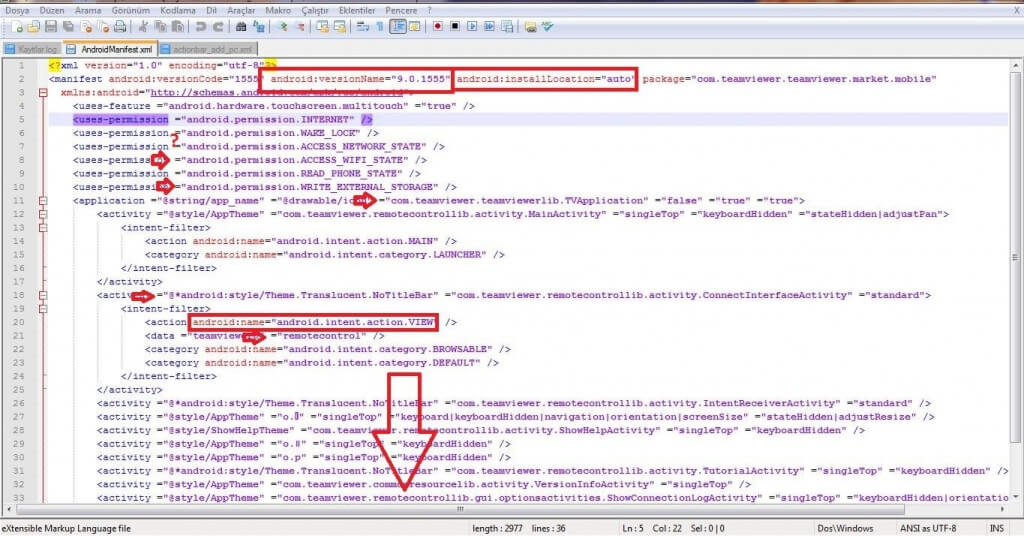Open the Kodlama menu

click(x=179, y=9)
